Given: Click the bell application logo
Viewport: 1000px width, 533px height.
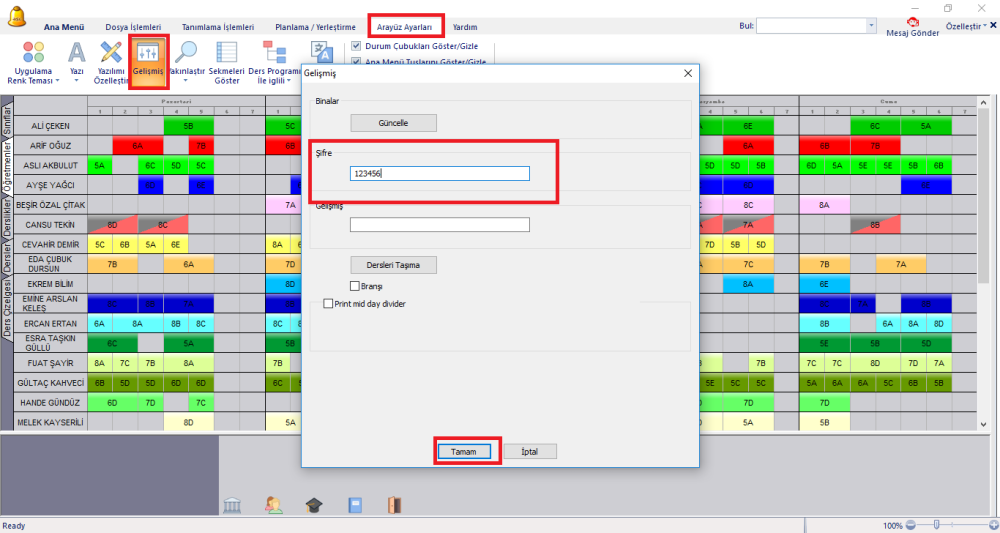Looking at the screenshot, I should point(17,15).
